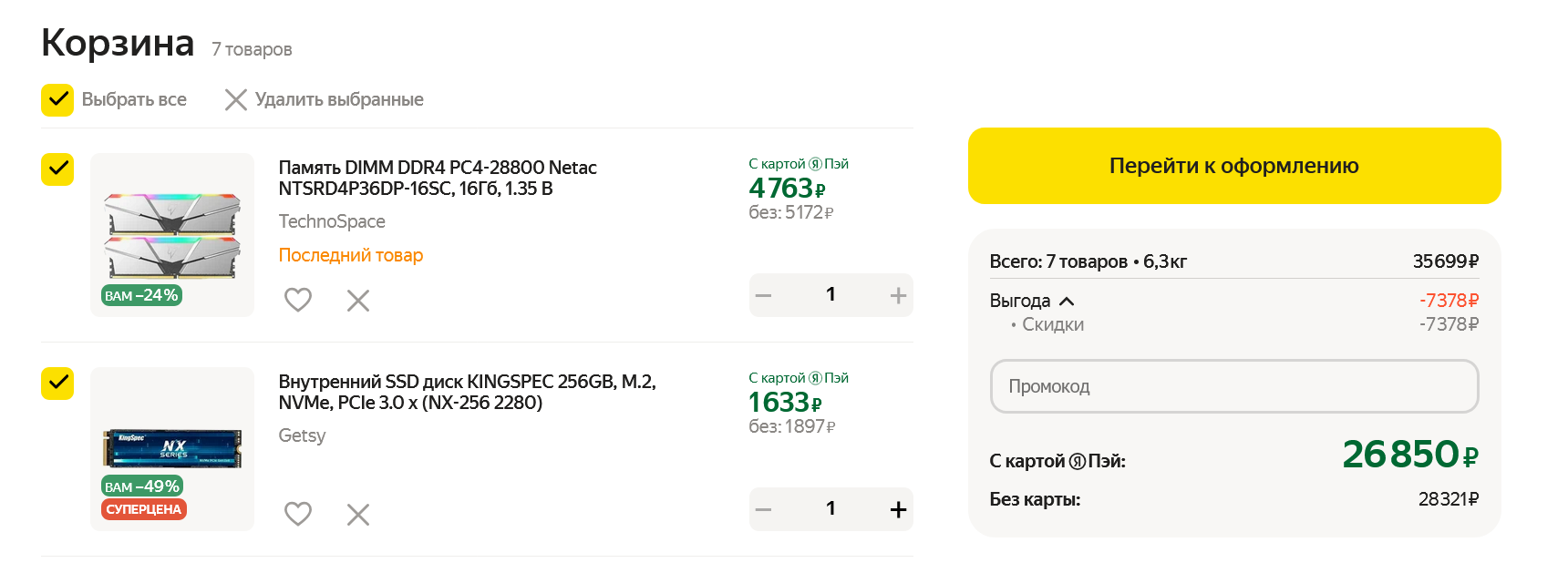Open the Netac DDR4 memory product link
This screenshot has width=1568, height=563.
(x=438, y=178)
